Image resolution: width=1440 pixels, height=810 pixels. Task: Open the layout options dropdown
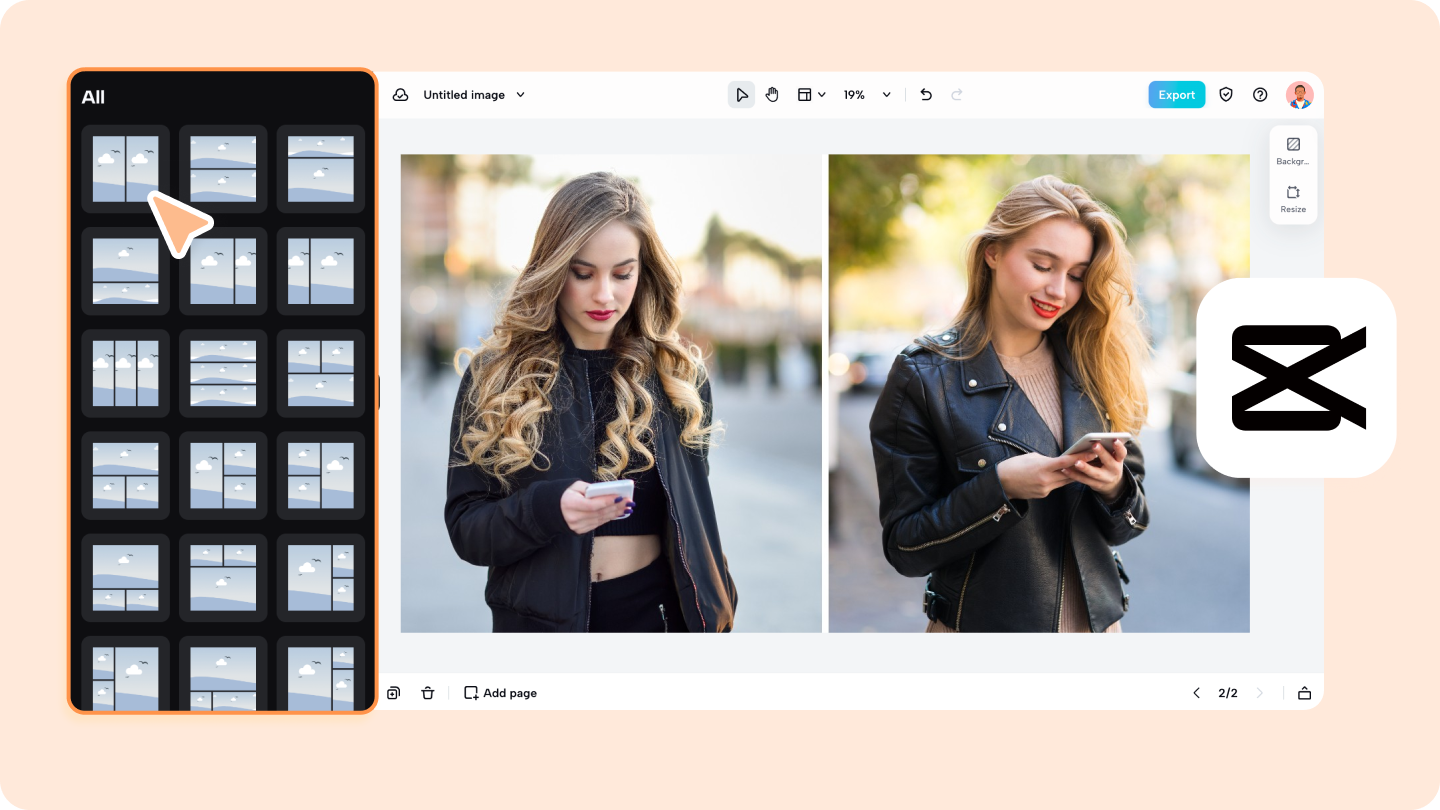pos(811,95)
